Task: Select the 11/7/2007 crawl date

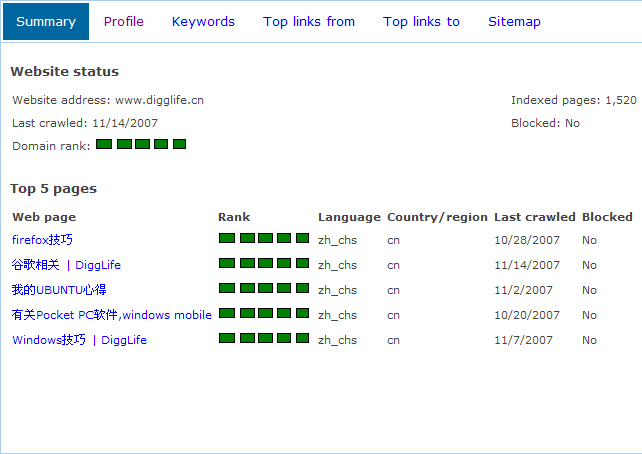Action: (523, 340)
